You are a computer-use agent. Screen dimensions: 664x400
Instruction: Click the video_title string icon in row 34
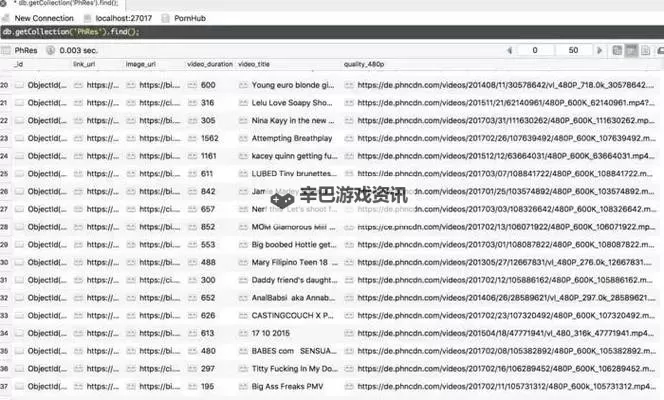point(243,334)
